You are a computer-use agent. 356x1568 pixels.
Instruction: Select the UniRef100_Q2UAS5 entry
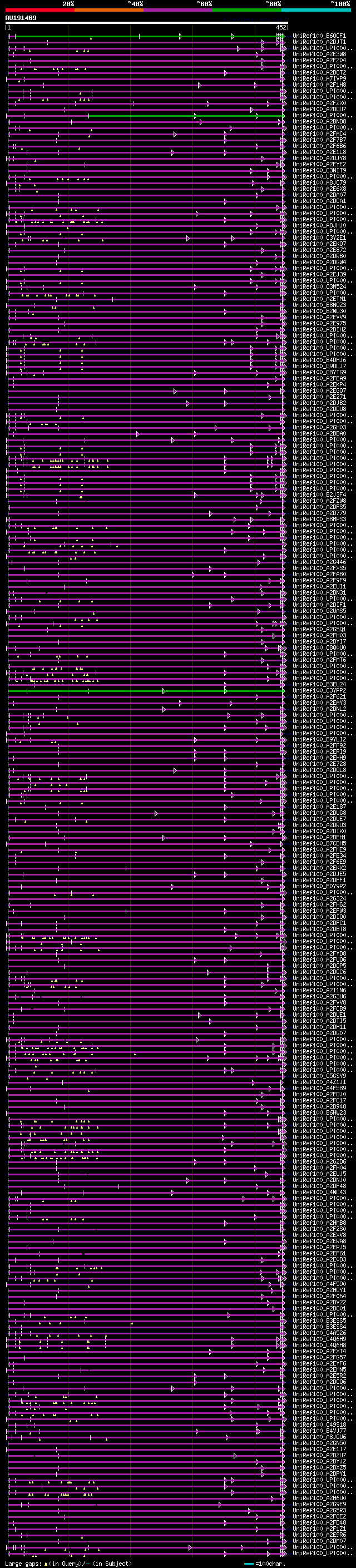[x=319, y=611]
